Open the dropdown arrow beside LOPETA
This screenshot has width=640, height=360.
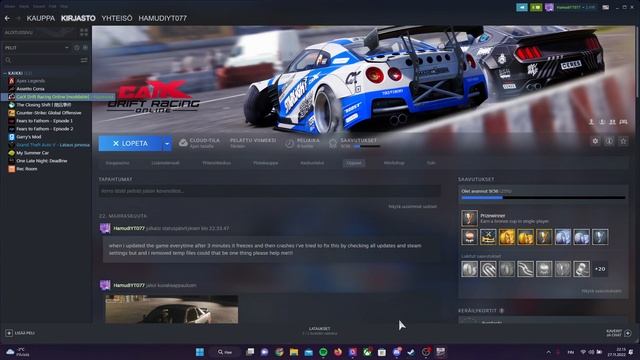tap(167, 144)
